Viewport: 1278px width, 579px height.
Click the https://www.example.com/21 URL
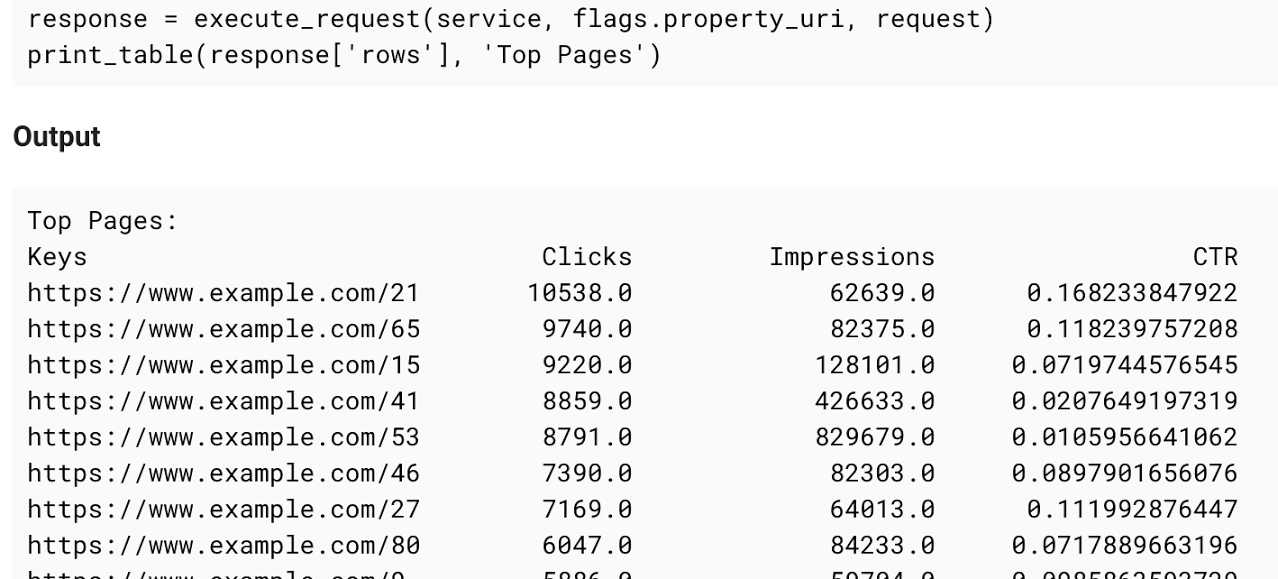(x=223, y=293)
